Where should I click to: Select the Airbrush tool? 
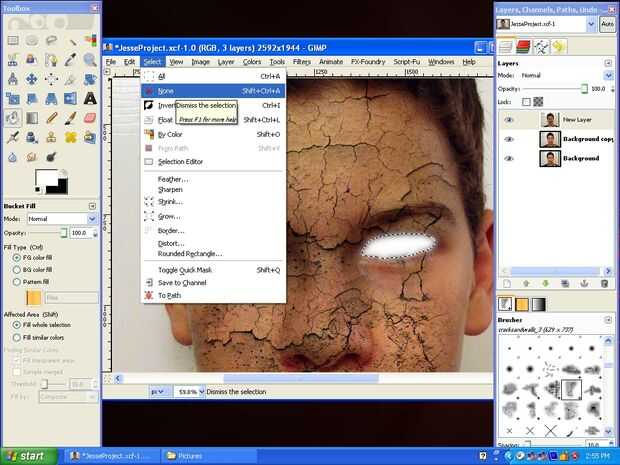tap(13, 137)
